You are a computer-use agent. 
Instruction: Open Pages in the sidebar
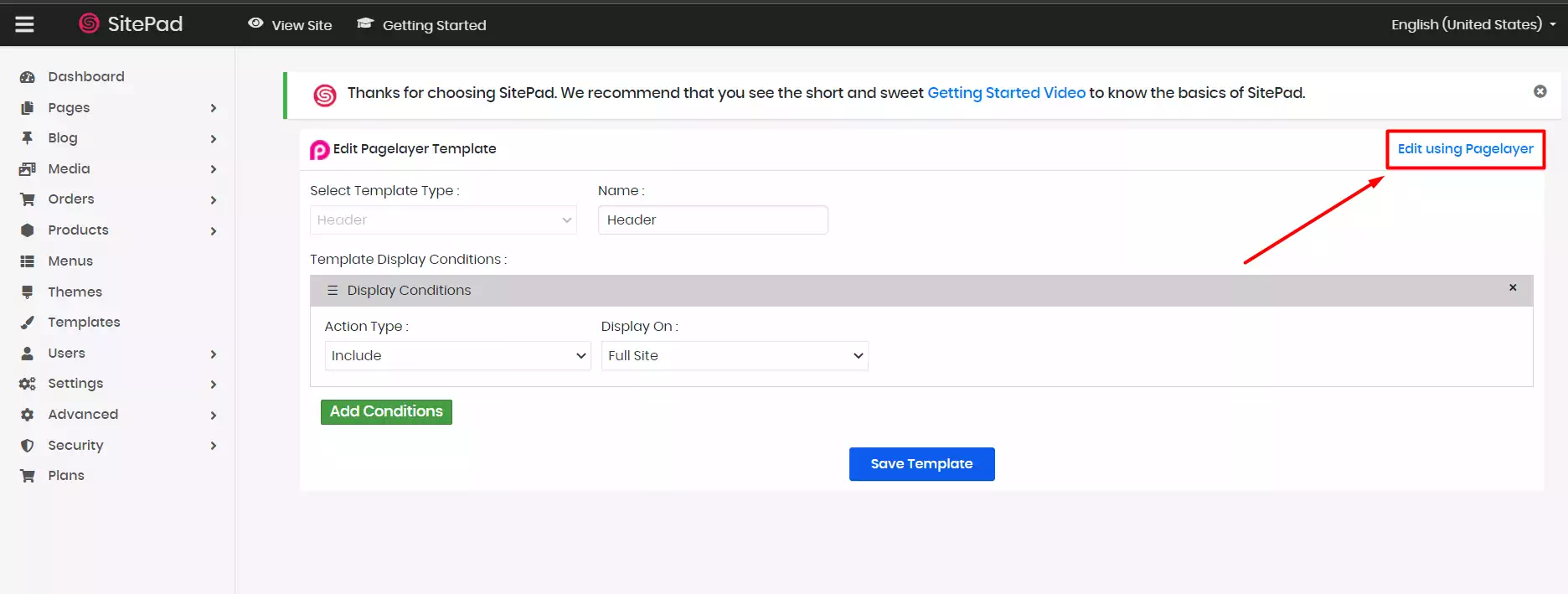pyautogui.click(x=69, y=108)
